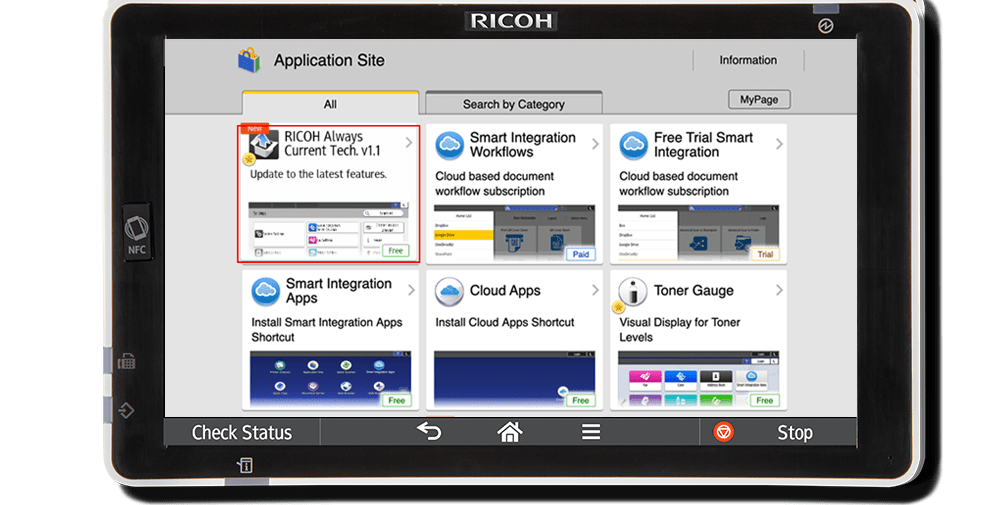Open the RICOH Always Current Tech preview thumbnail

point(329,230)
